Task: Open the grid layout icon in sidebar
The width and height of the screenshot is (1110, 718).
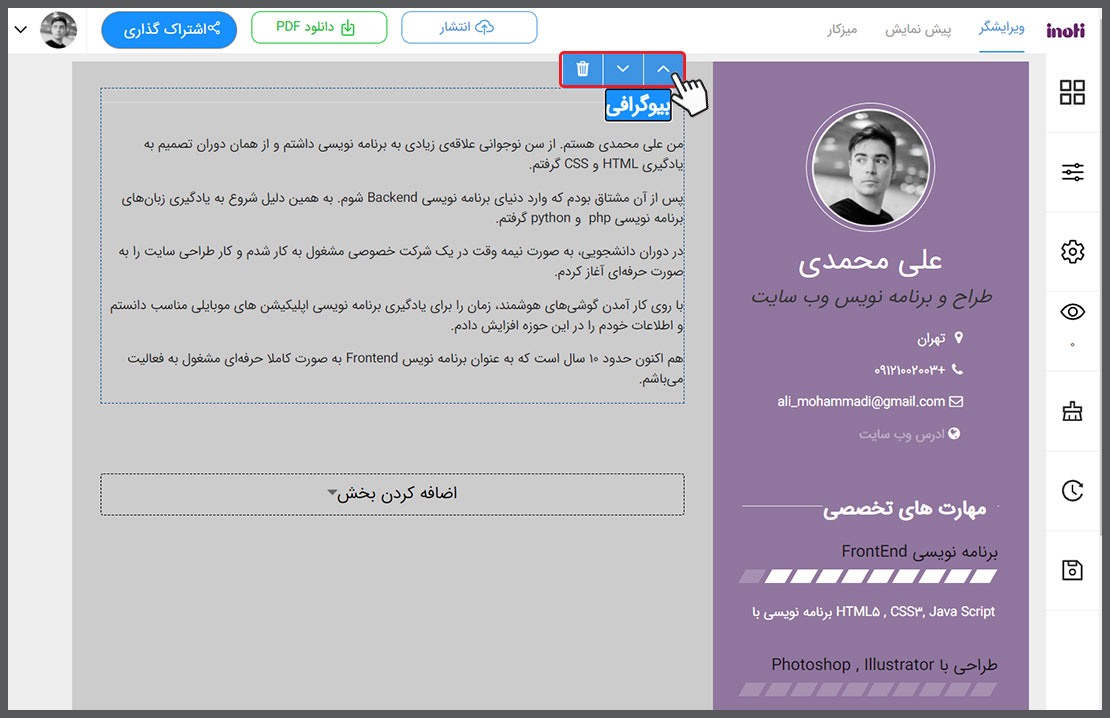Action: point(1072,93)
